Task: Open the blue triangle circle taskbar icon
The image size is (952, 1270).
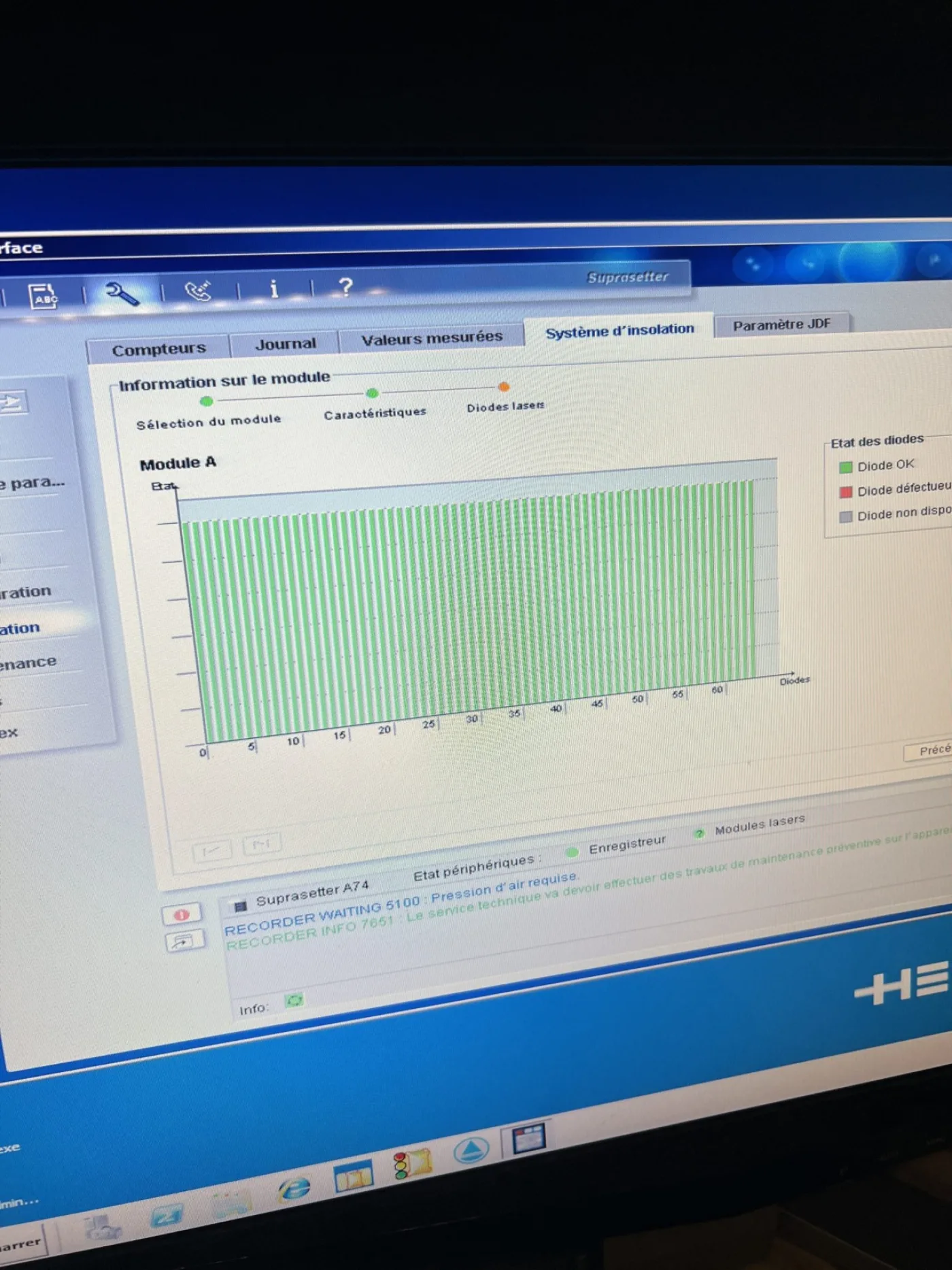Action: coord(471,1151)
